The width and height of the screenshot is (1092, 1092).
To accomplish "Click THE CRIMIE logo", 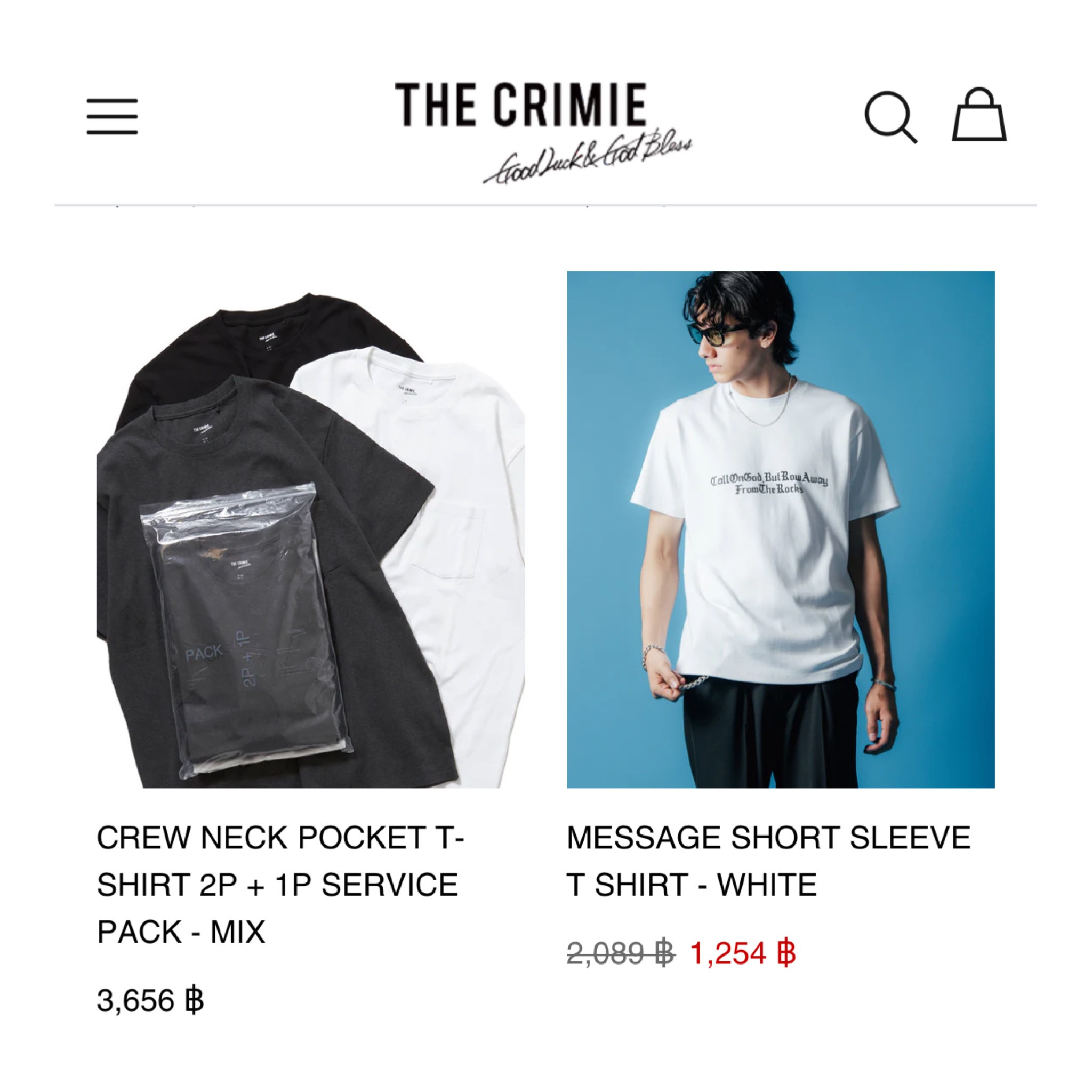I will tap(520, 105).
